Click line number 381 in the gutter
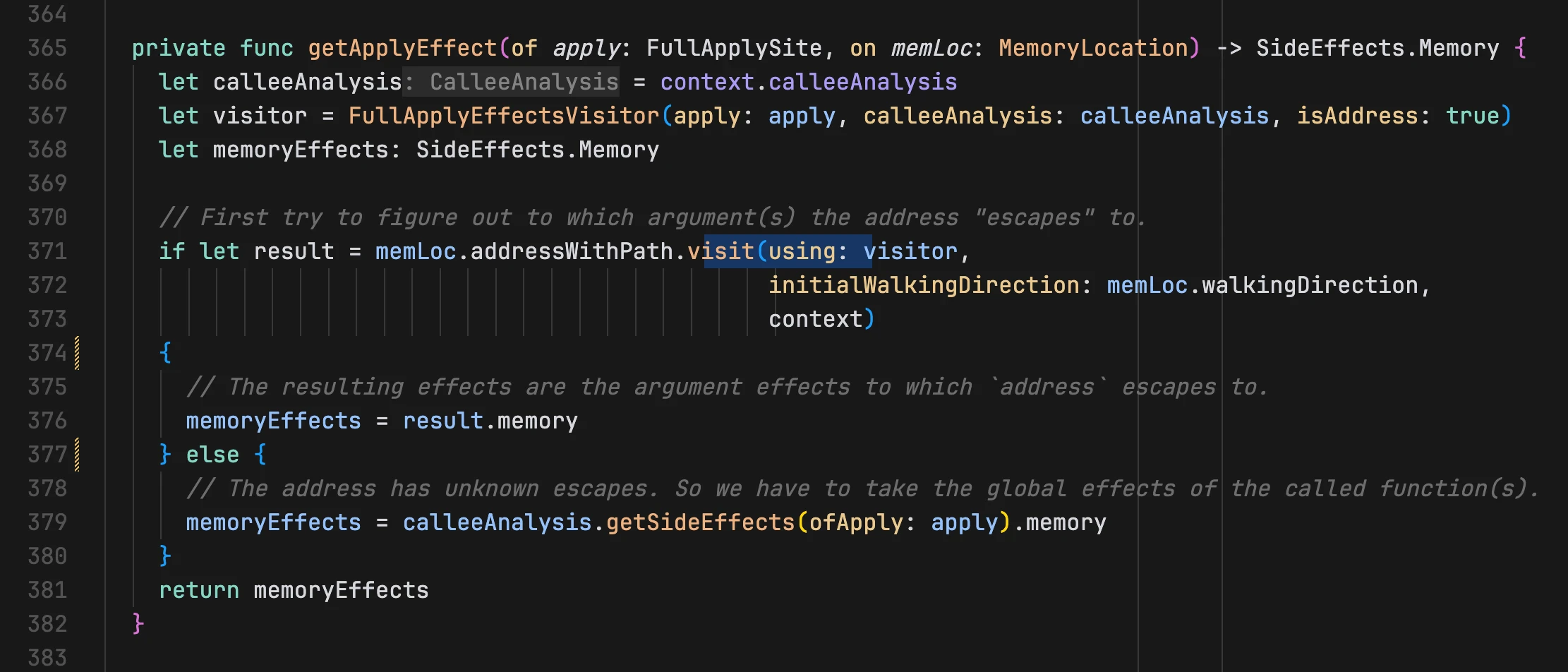Viewport: 1568px width, 672px height. 47,590
